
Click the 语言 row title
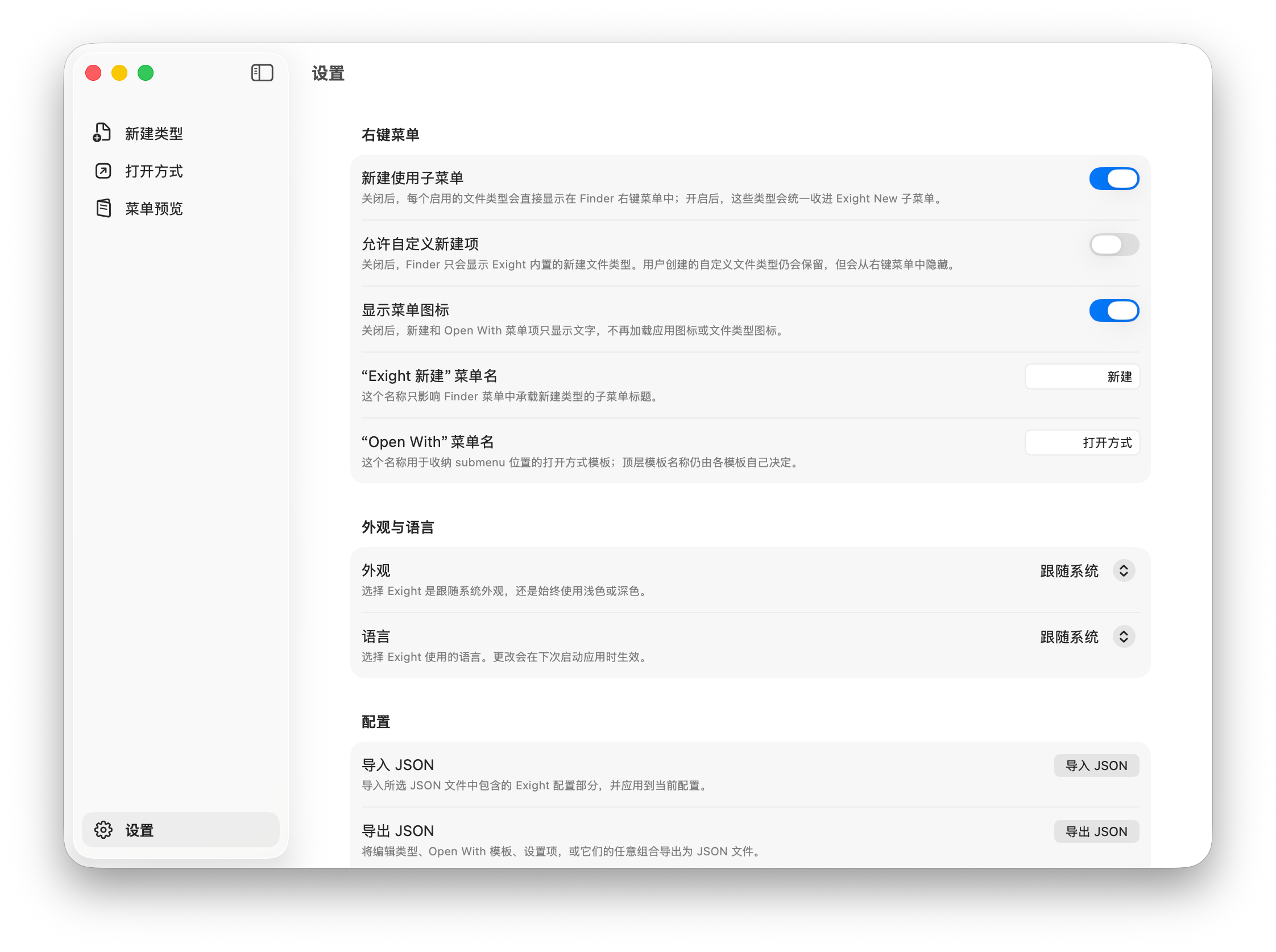(x=376, y=636)
